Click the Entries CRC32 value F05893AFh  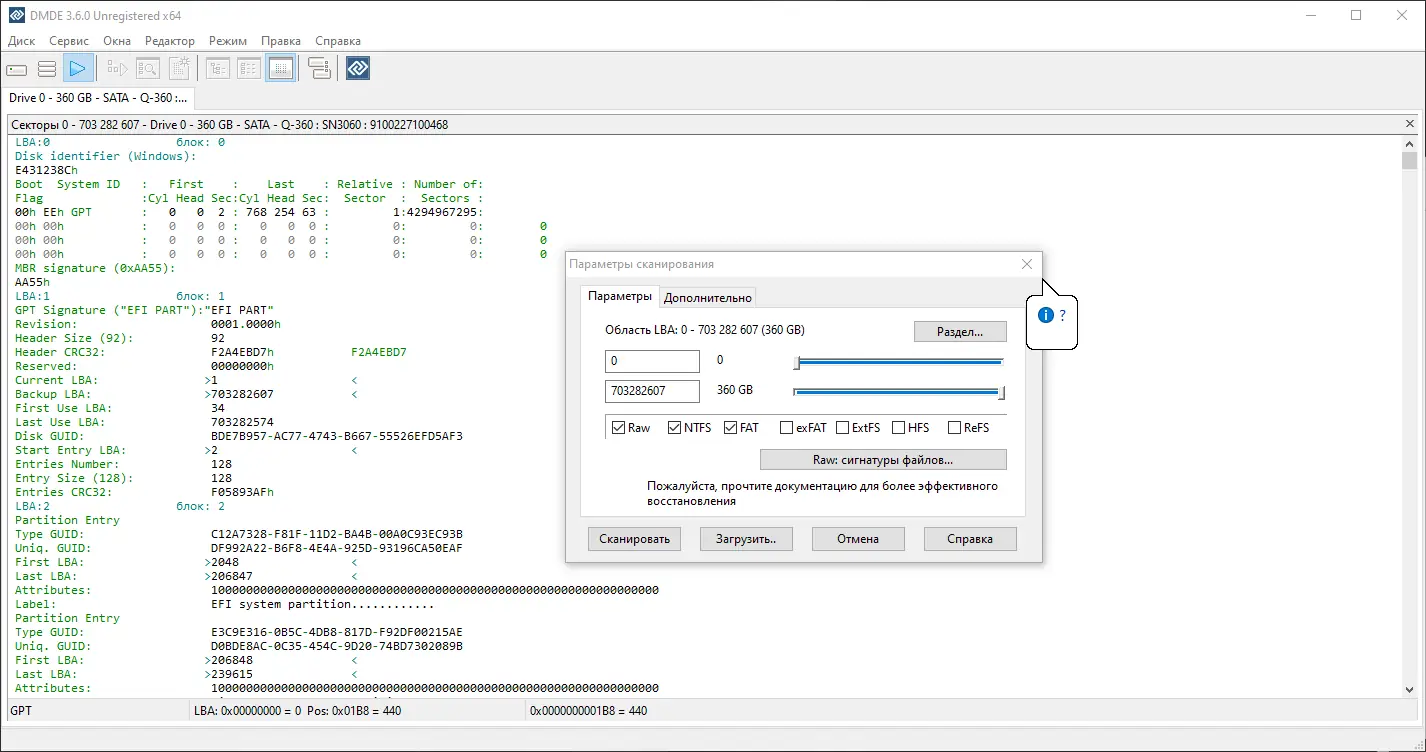click(242, 492)
